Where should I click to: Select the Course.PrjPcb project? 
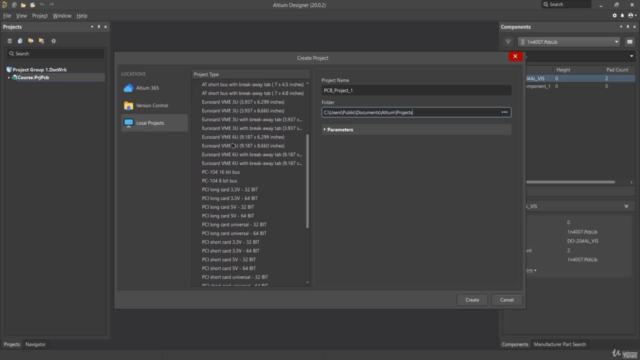(33, 78)
